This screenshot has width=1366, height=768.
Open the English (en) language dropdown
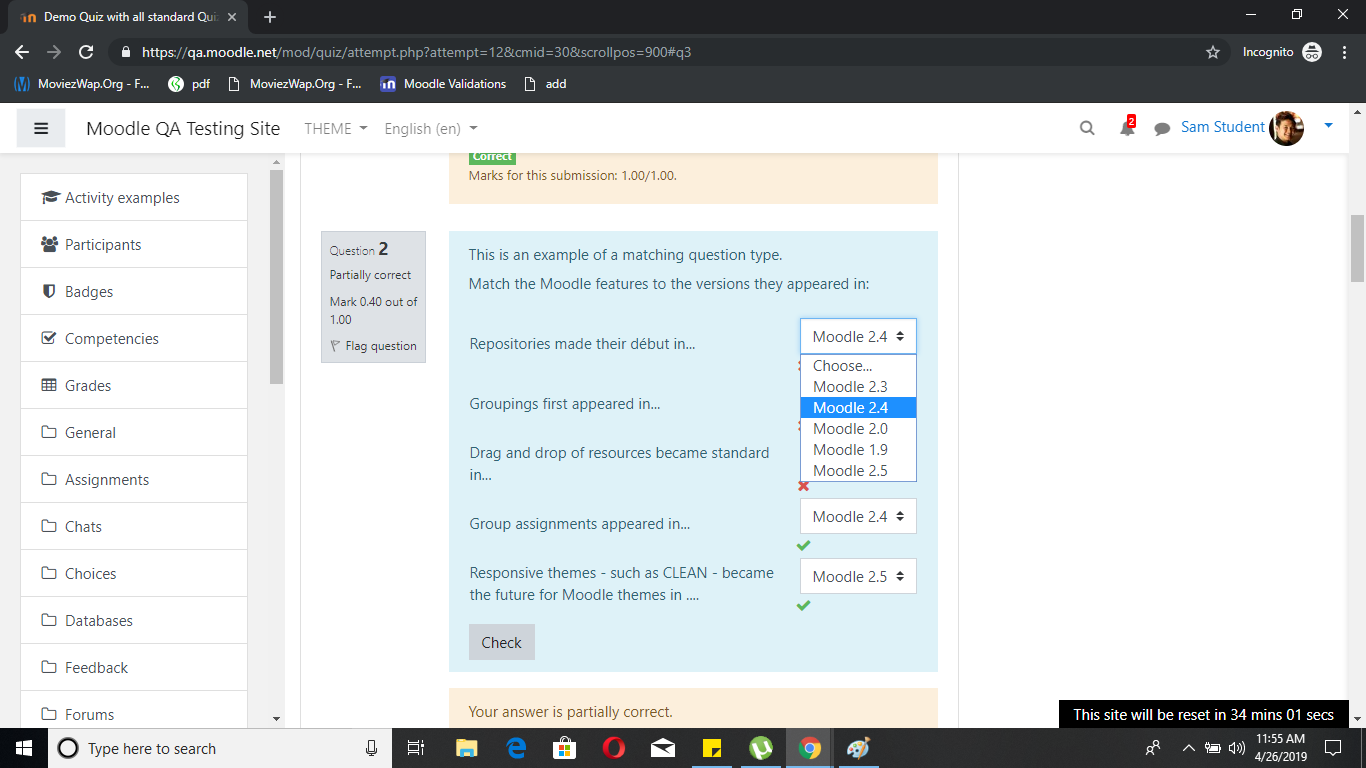point(431,129)
